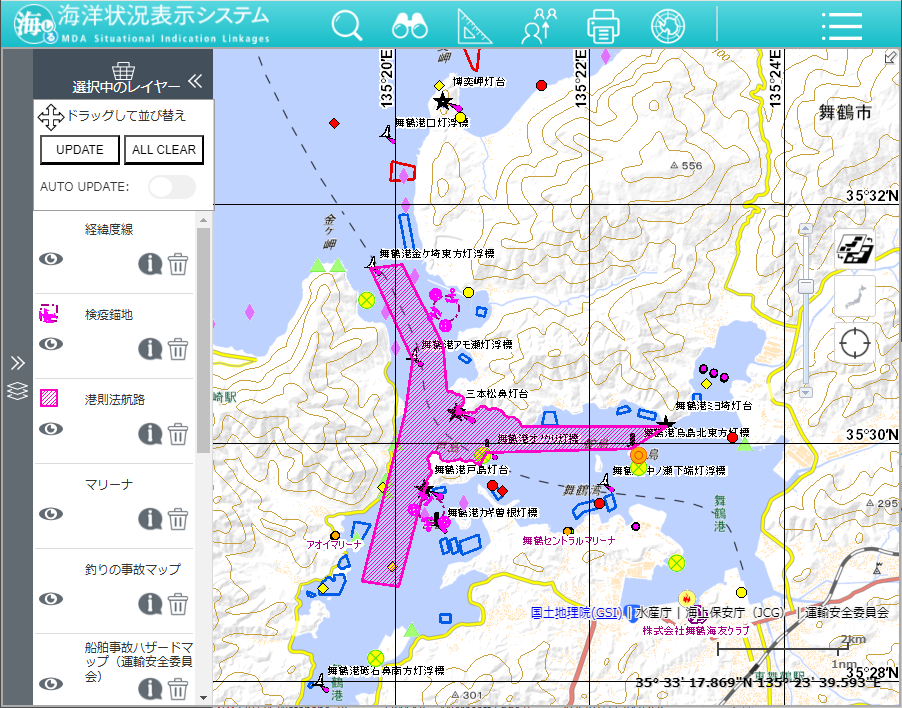Toggle visibility of 経緯度線 layer
The width and height of the screenshot is (902, 708).
tap(51, 259)
